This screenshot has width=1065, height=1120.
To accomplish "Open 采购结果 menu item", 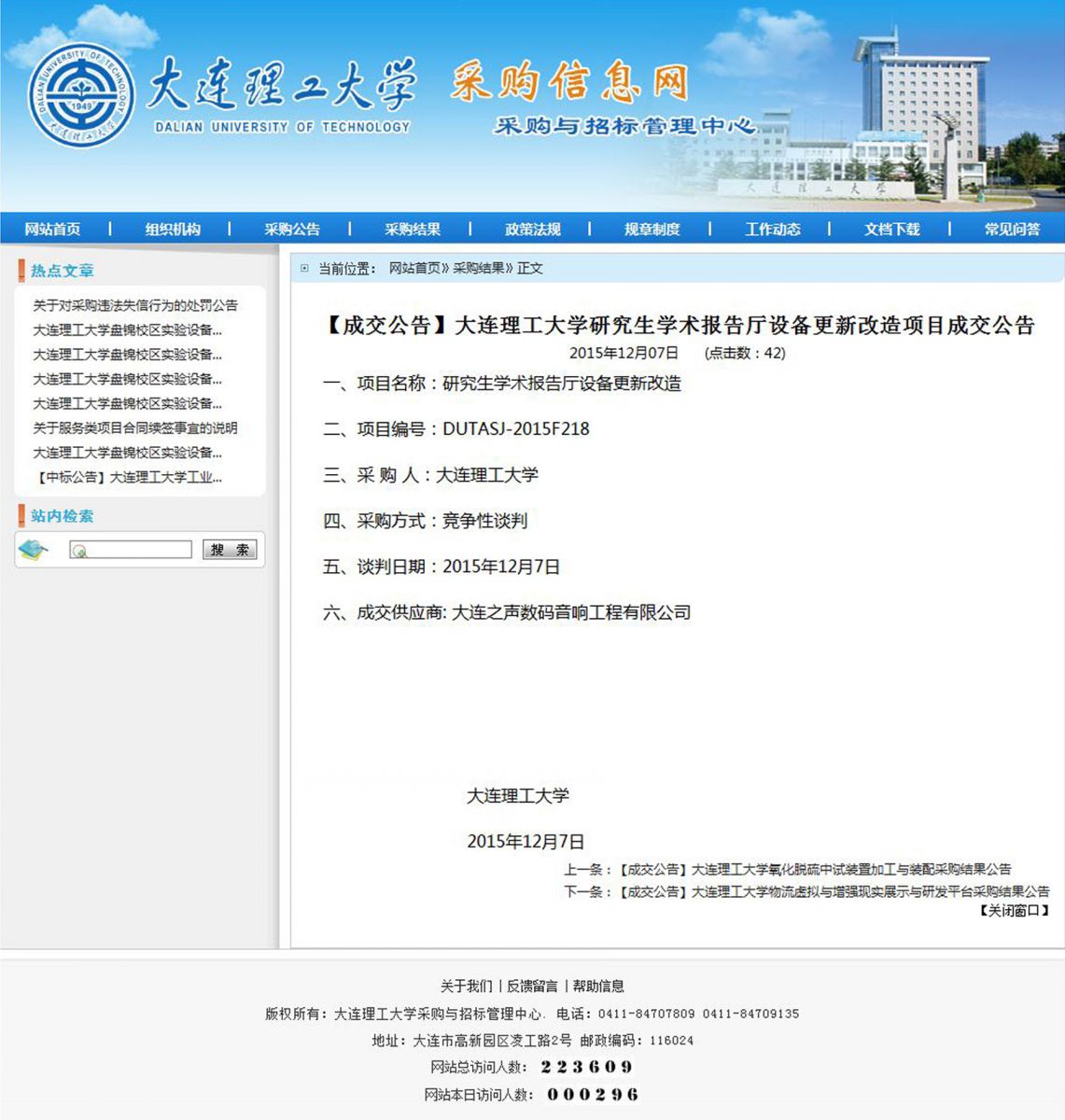I will (413, 229).
